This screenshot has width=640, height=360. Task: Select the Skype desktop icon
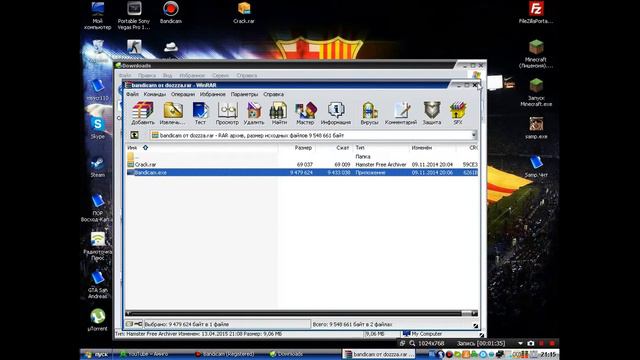point(98,127)
